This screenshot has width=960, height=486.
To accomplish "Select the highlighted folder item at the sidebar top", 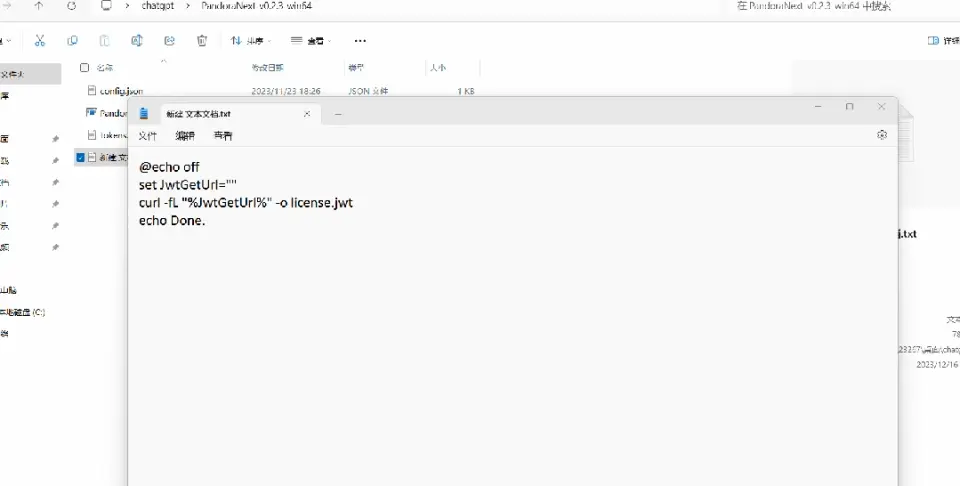I will 31,74.
